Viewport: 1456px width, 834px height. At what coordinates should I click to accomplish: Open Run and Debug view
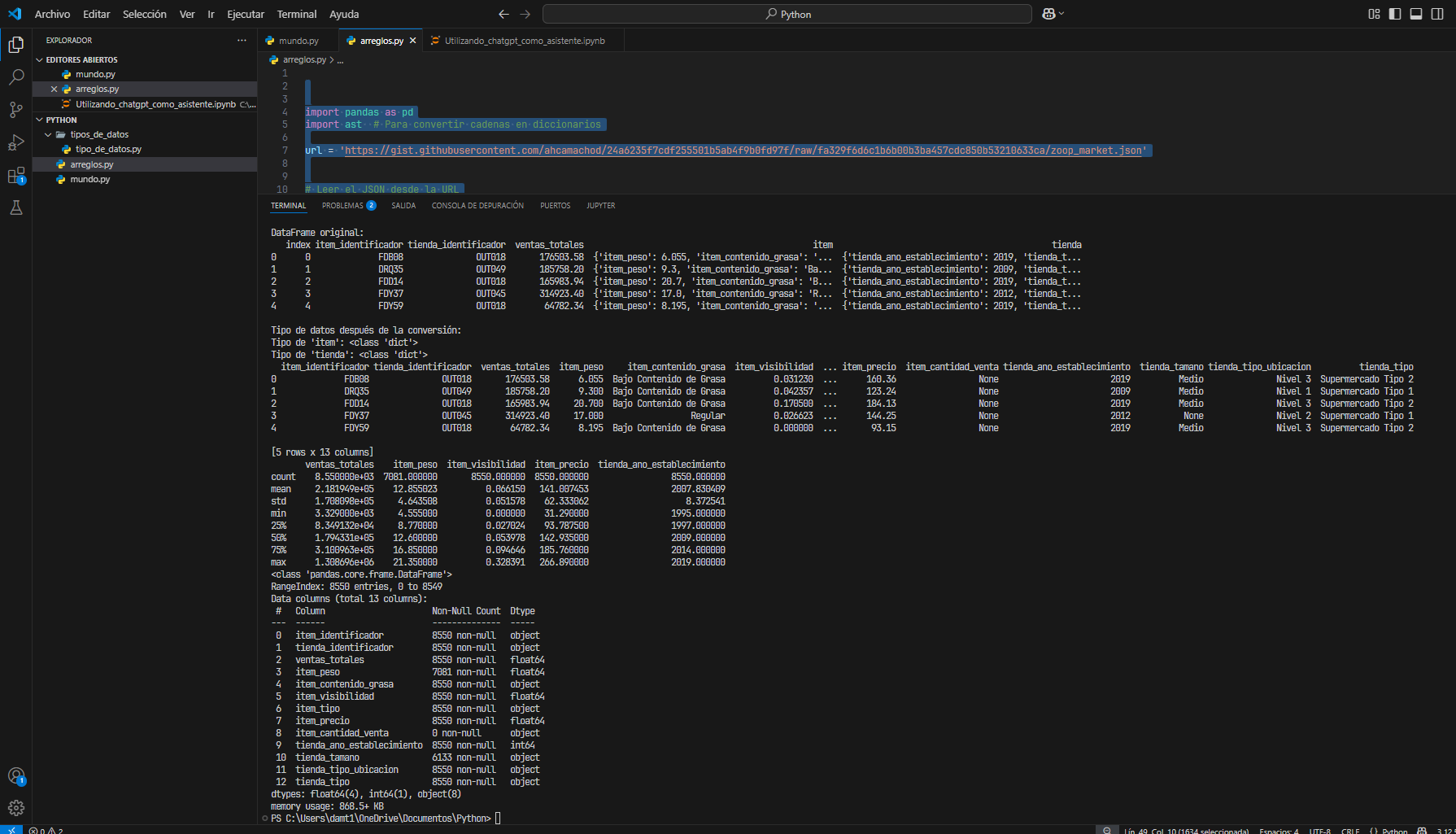(x=15, y=142)
